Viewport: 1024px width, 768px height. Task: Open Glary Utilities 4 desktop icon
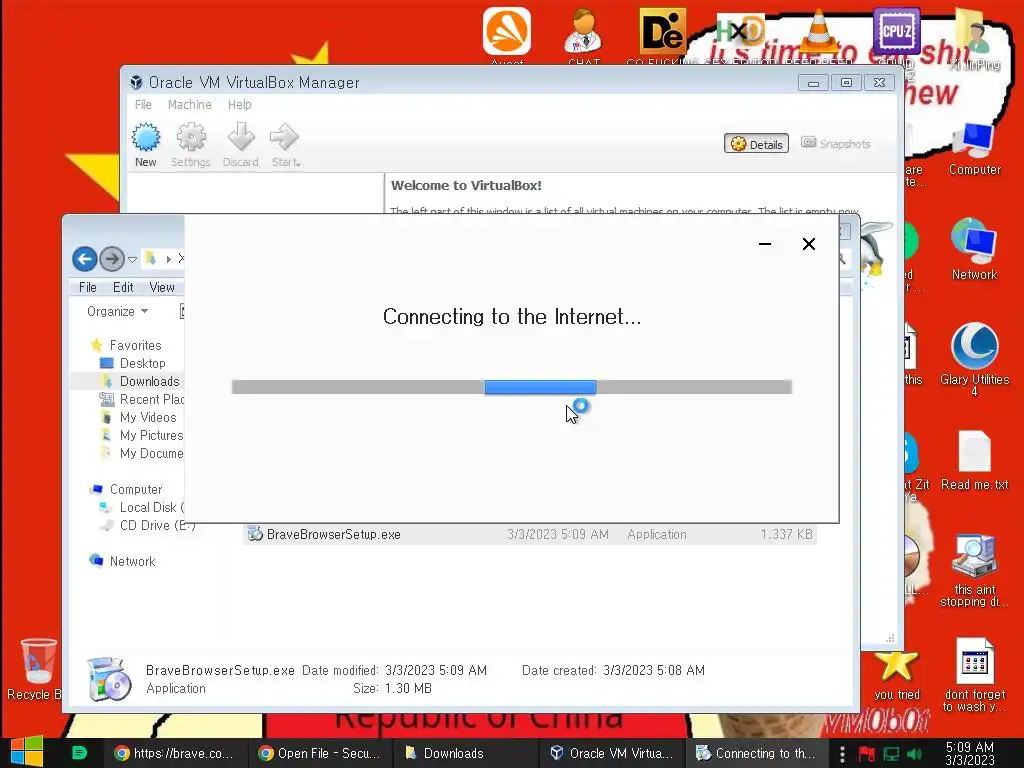click(974, 359)
